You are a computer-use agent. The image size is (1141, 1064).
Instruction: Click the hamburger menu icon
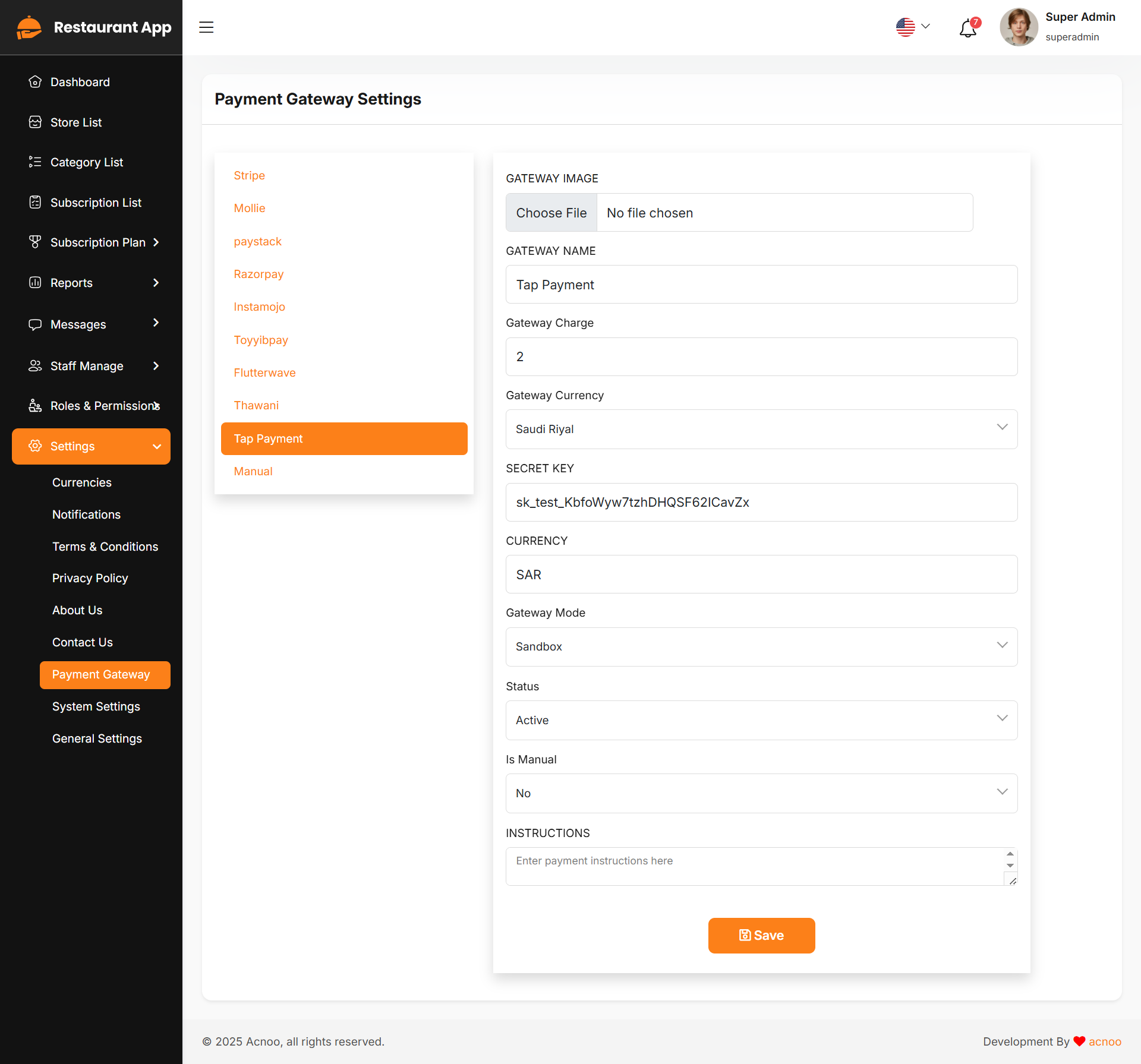pyautogui.click(x=206, y=27)
